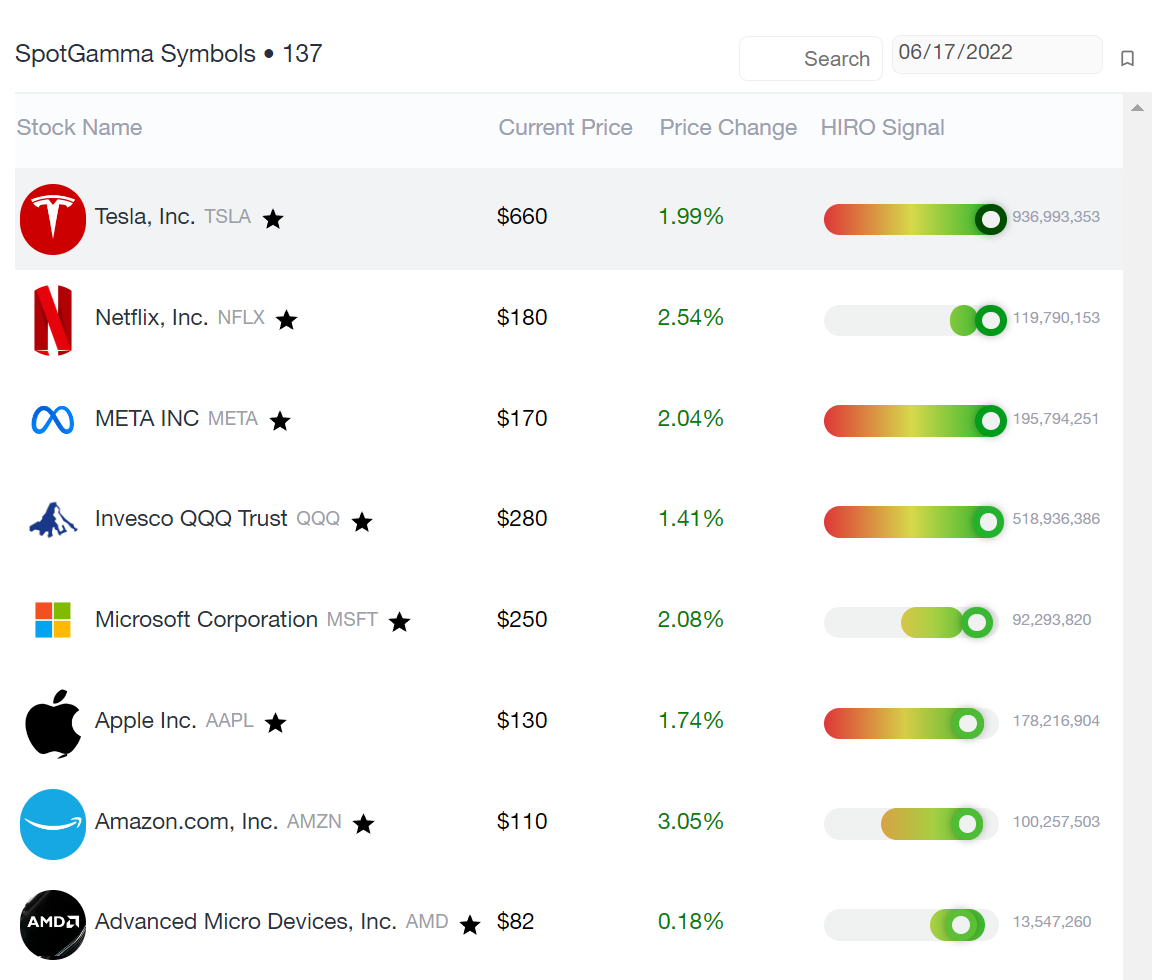Toggle the favorite star for AMZN
Viewport: 1156px width, 980px height.
(x=363, y=823)
